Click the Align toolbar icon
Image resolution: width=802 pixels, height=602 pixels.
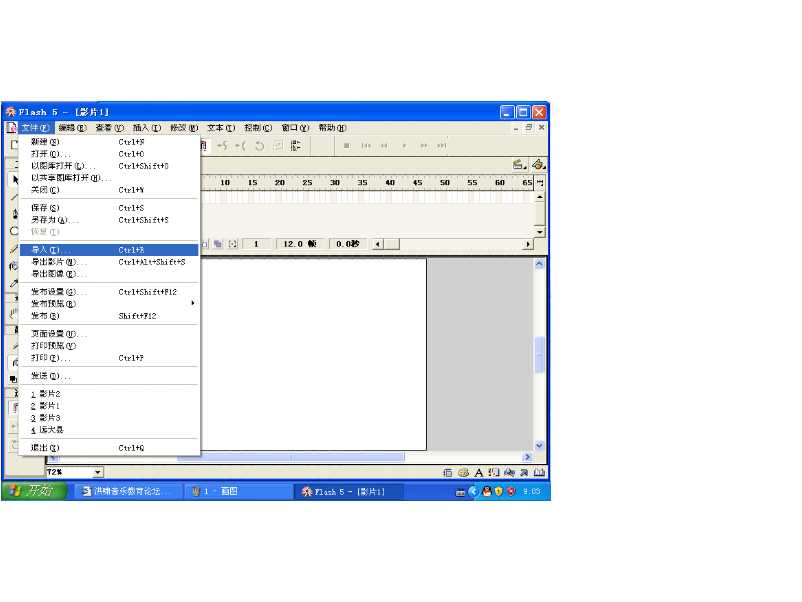coord(296,146)
